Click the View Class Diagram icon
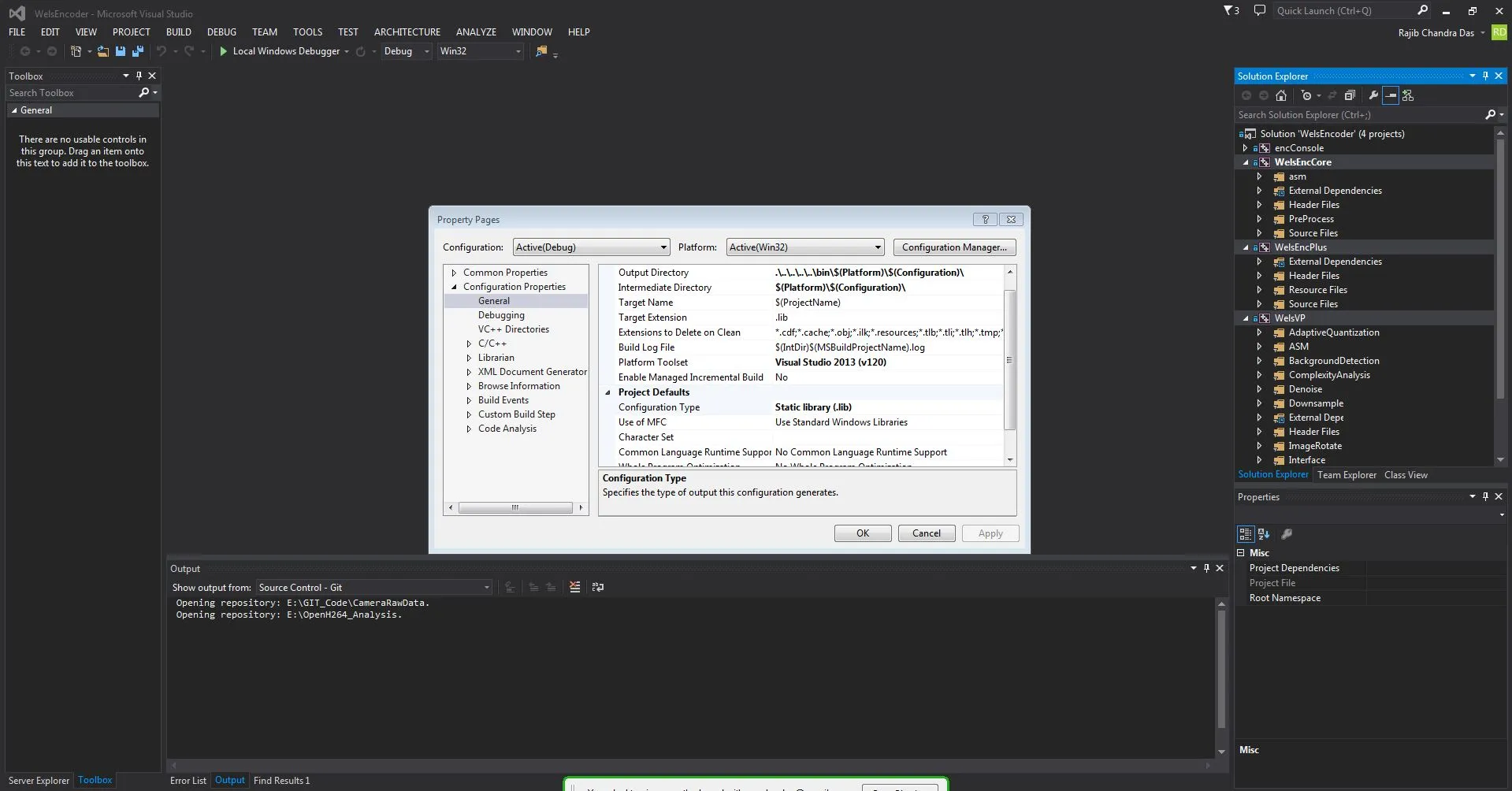This screenshot has width=1512, height=791. click(1408, 95)
